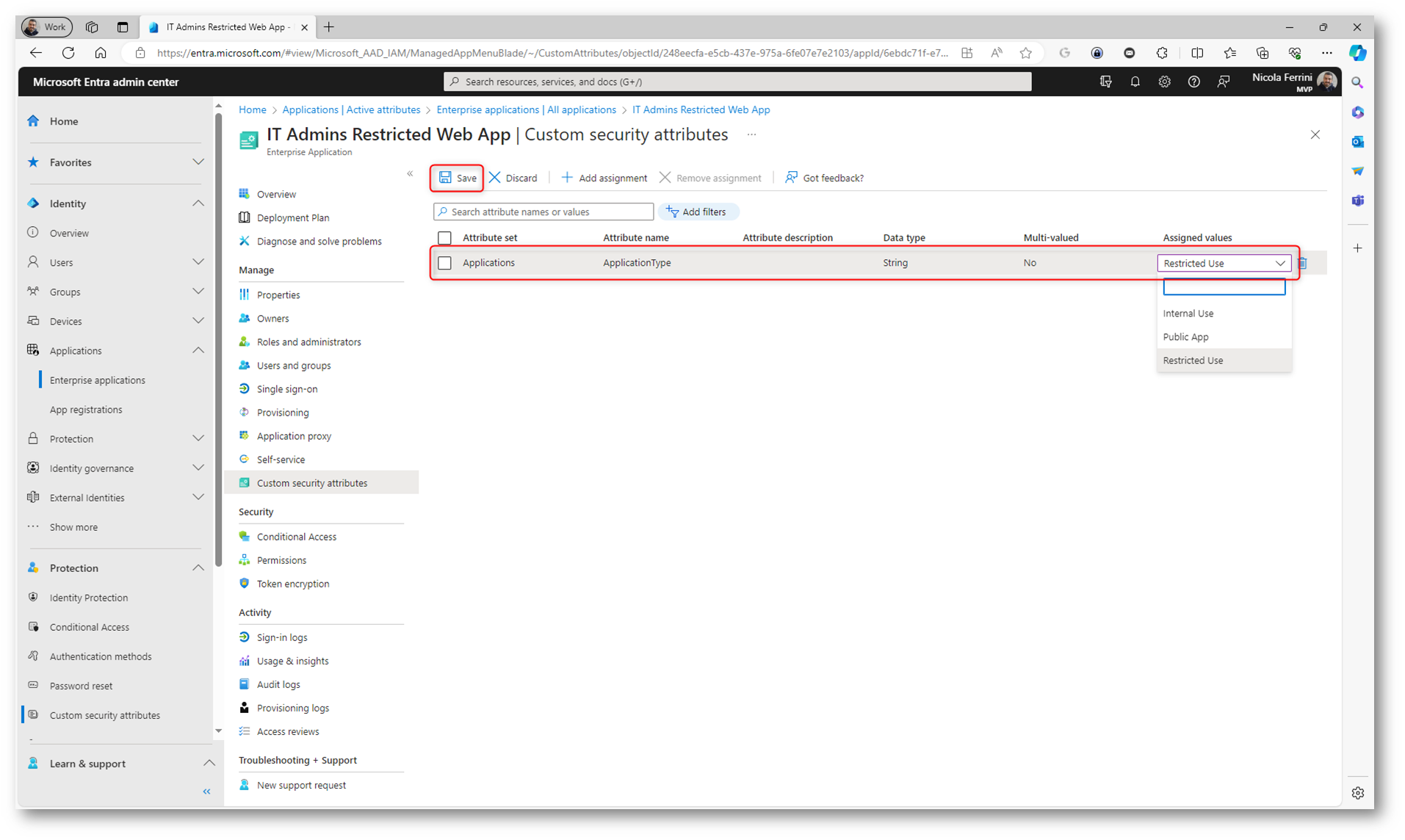Open Enterprise applications in the left sidebar
1405x840 pixels.
[98, 380]
